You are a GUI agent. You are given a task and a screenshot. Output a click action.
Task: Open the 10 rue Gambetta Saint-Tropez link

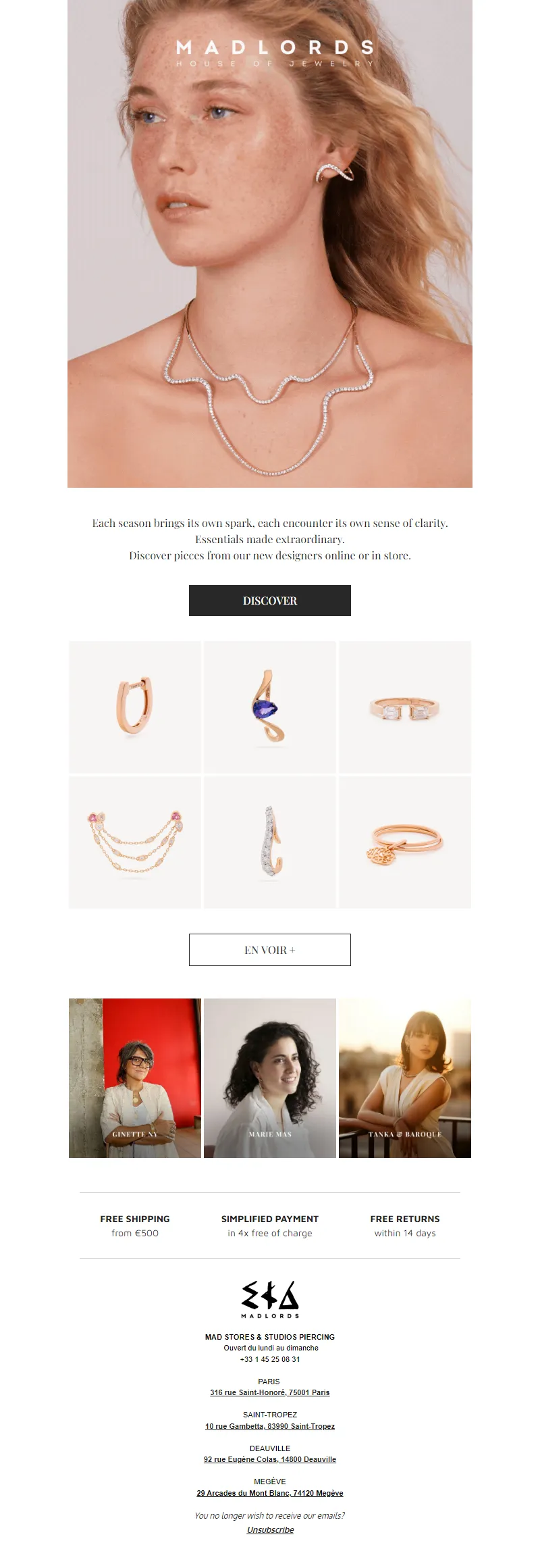pos(270,1426)
